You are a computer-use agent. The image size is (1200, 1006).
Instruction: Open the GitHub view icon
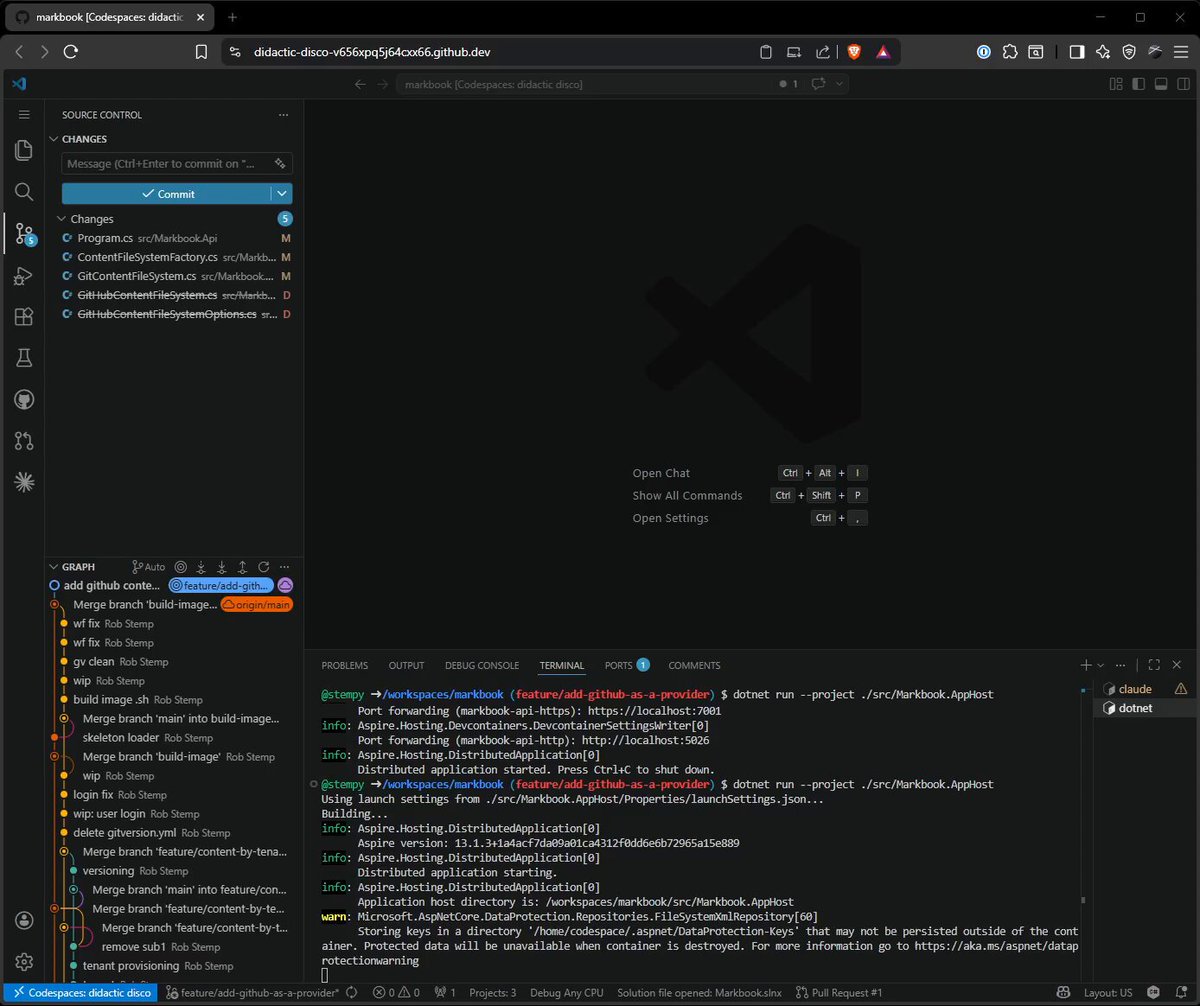click(24, 400)
